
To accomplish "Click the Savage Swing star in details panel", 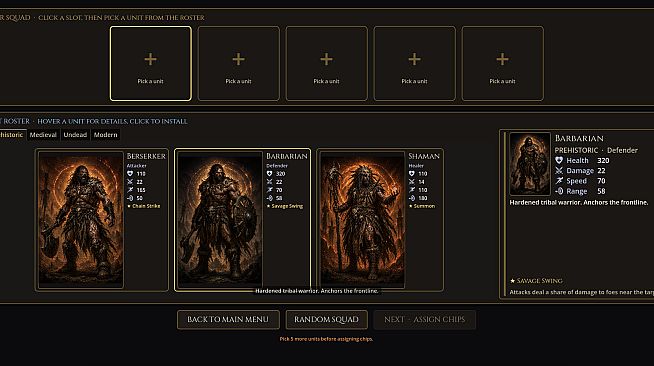I will 513,281.
